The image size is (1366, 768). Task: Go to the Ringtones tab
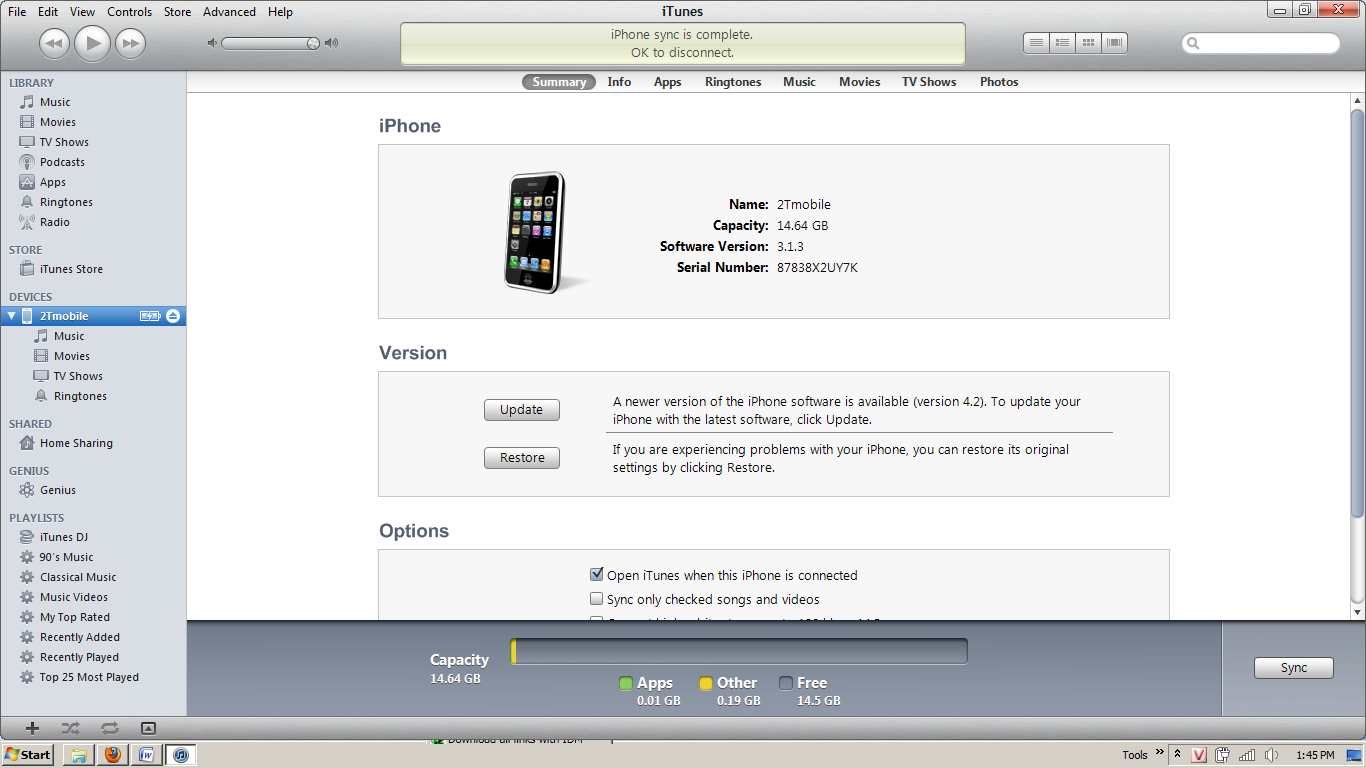[733, 82]
